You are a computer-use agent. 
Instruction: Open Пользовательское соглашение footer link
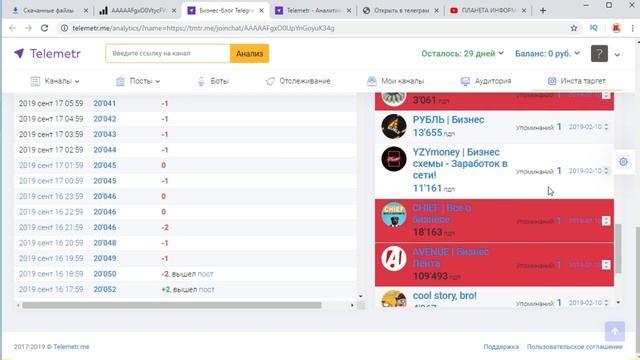(x=574, y=347)
